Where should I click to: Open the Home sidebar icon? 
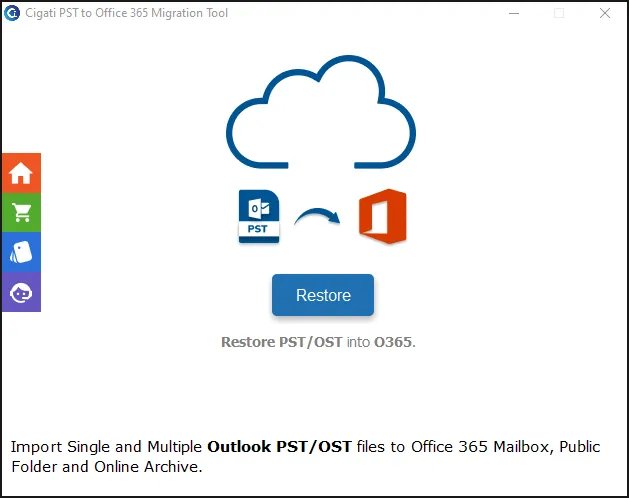[21, 173]
